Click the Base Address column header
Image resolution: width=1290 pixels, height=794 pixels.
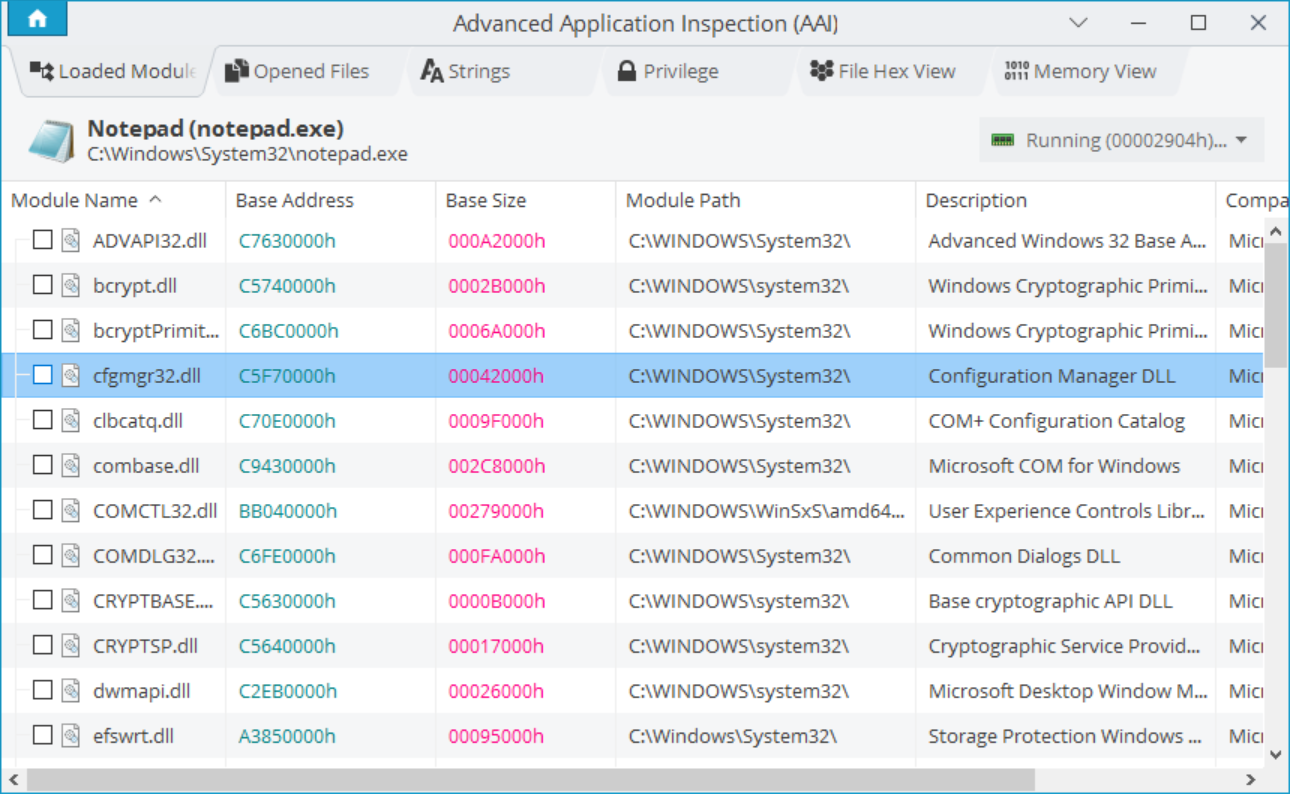[x=295, y=200]
